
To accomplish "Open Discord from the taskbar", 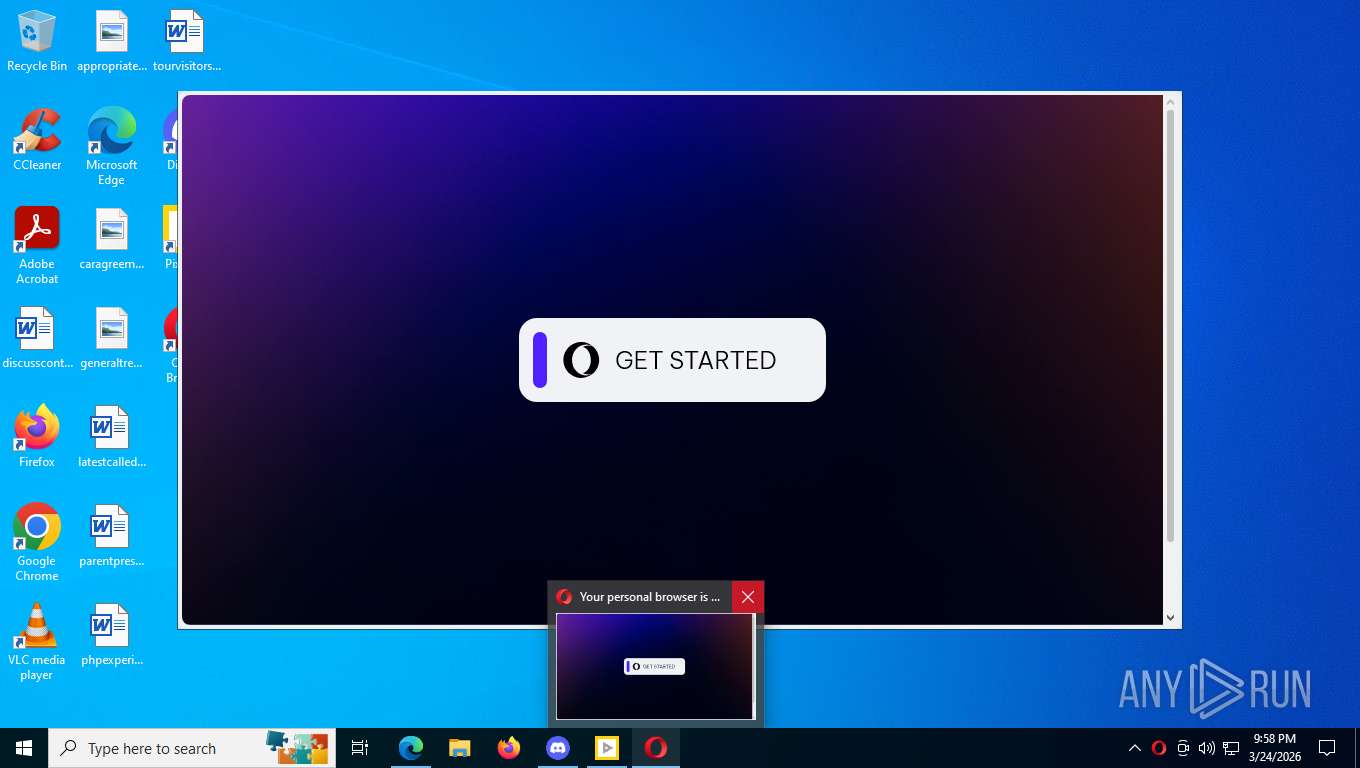I will pos(558,748).
